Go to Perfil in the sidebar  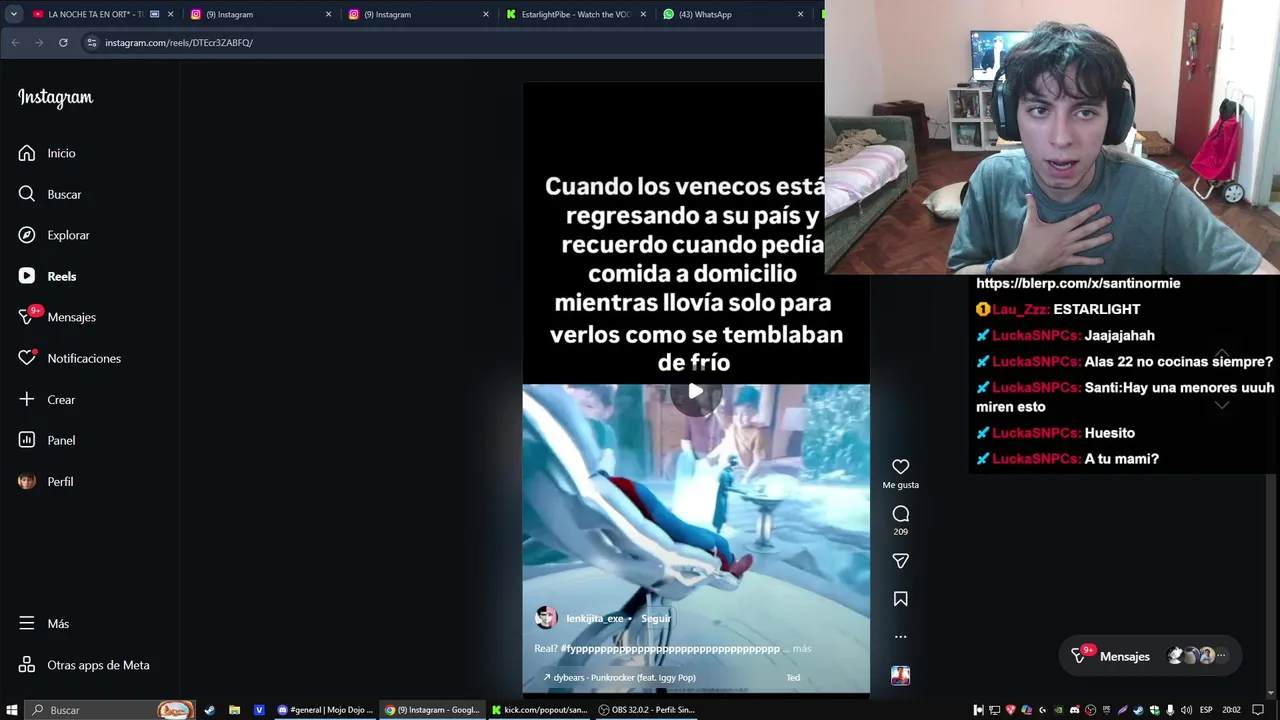pyautogui.click(x=46, y=481)
